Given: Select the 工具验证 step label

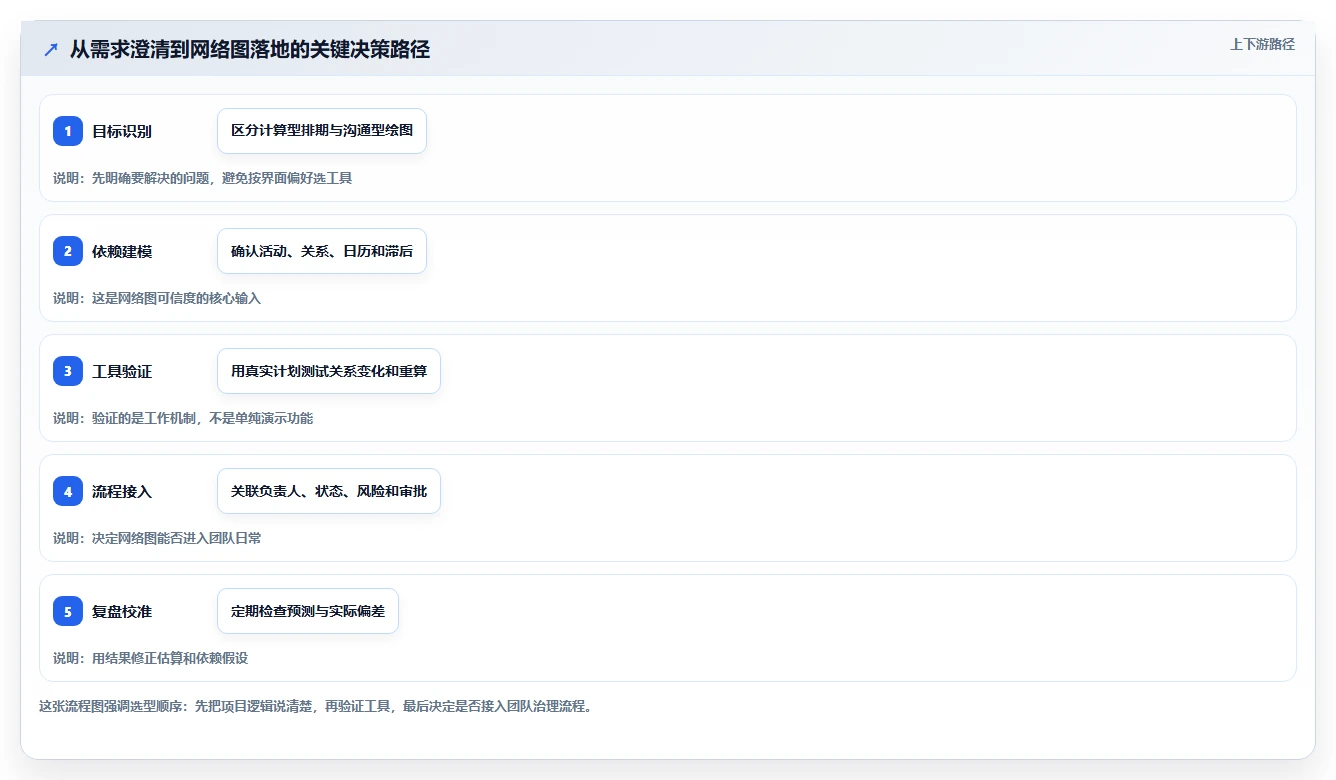Looking at the screenshot, I should coord(122,371).
